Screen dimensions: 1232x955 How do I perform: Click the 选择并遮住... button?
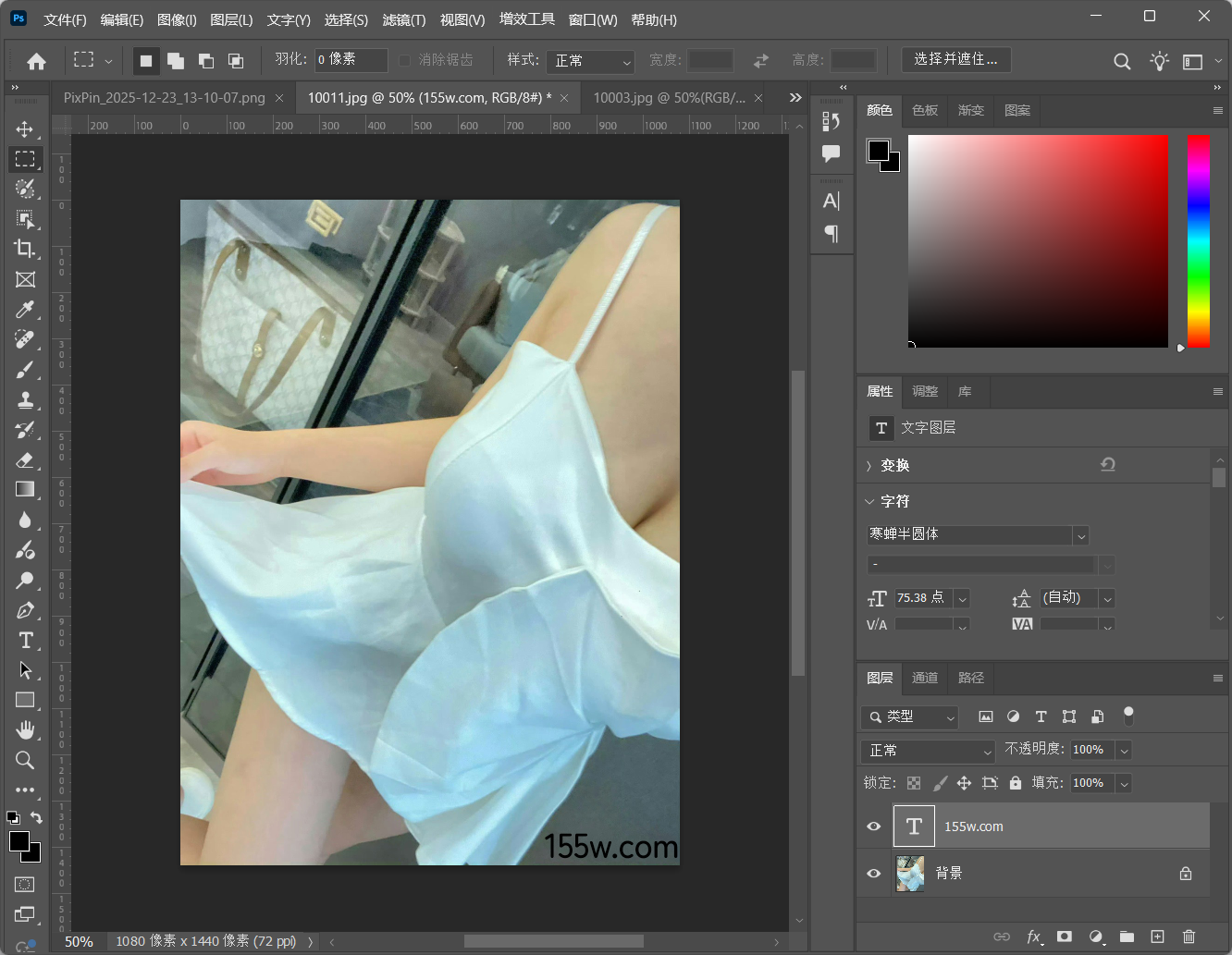click(955, 59)
